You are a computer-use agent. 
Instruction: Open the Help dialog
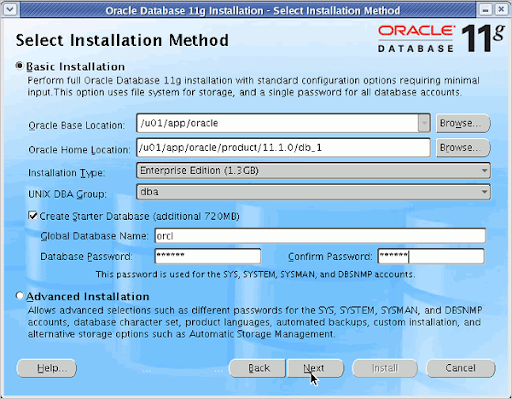point(46,368)
